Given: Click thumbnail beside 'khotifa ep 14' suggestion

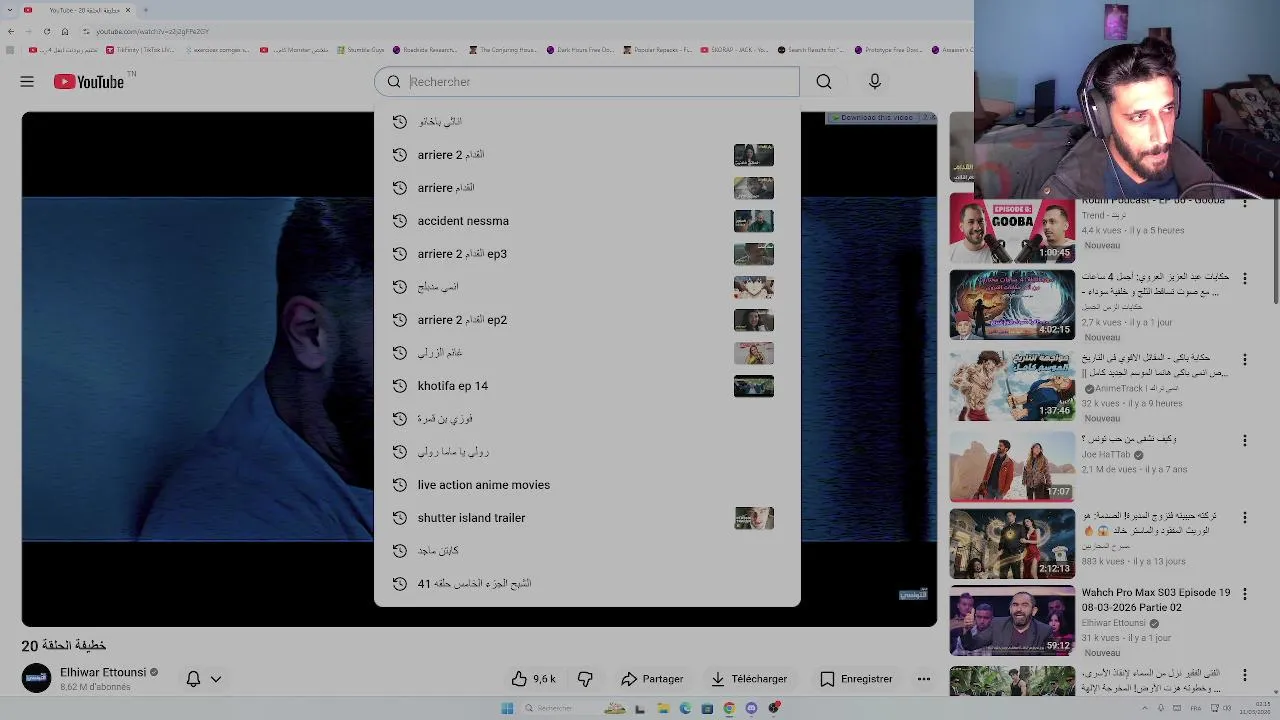Looking at the screenshot, I should coord(754,386).
